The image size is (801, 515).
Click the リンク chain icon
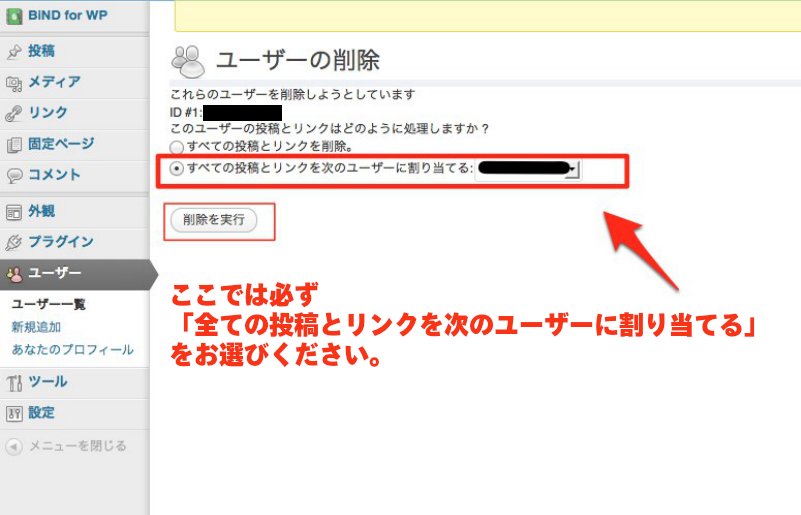14,113
